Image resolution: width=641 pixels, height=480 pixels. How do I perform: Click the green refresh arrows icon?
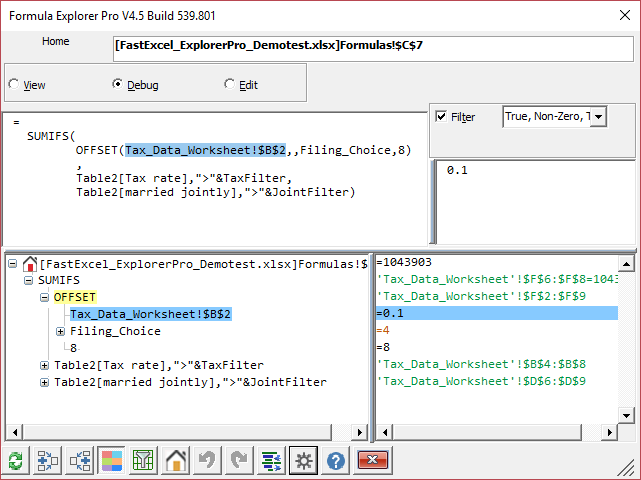click(x=16, y=461)
